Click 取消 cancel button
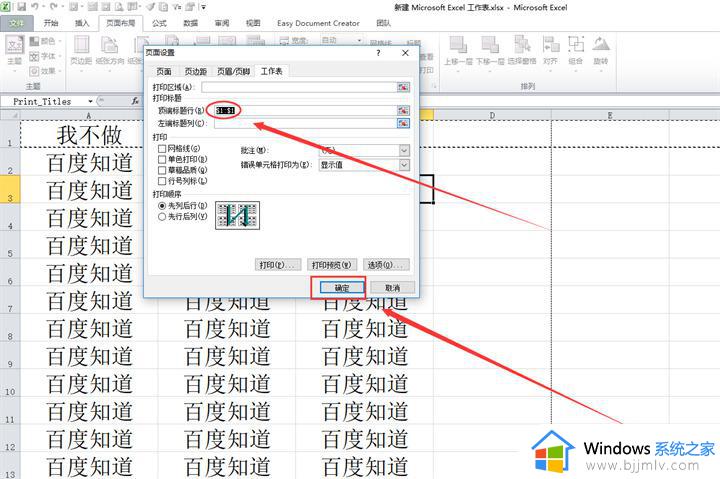Screen dimensions: 720x479 click(x=393, y=288)
